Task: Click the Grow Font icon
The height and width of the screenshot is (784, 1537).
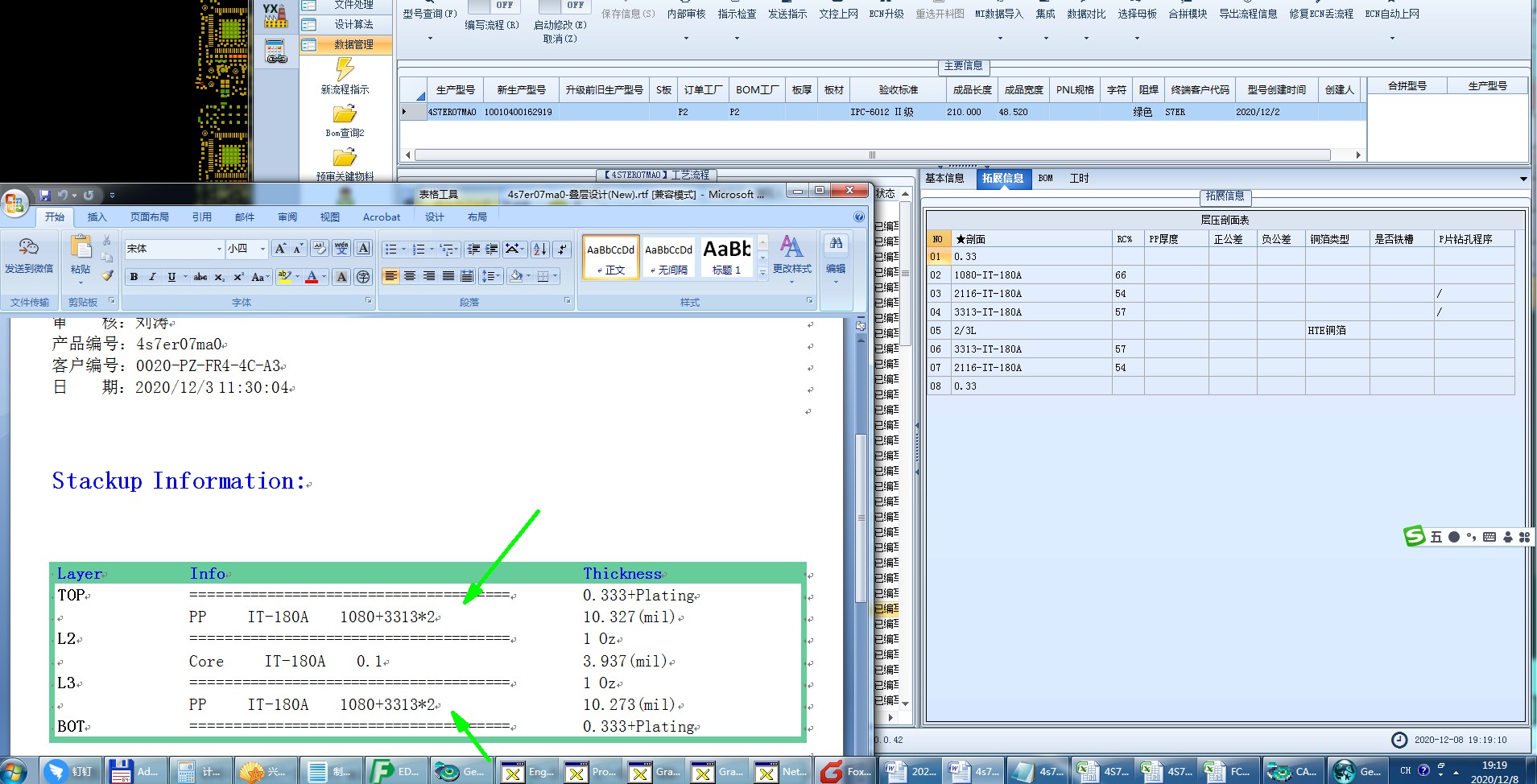Action: click(280, 249)
